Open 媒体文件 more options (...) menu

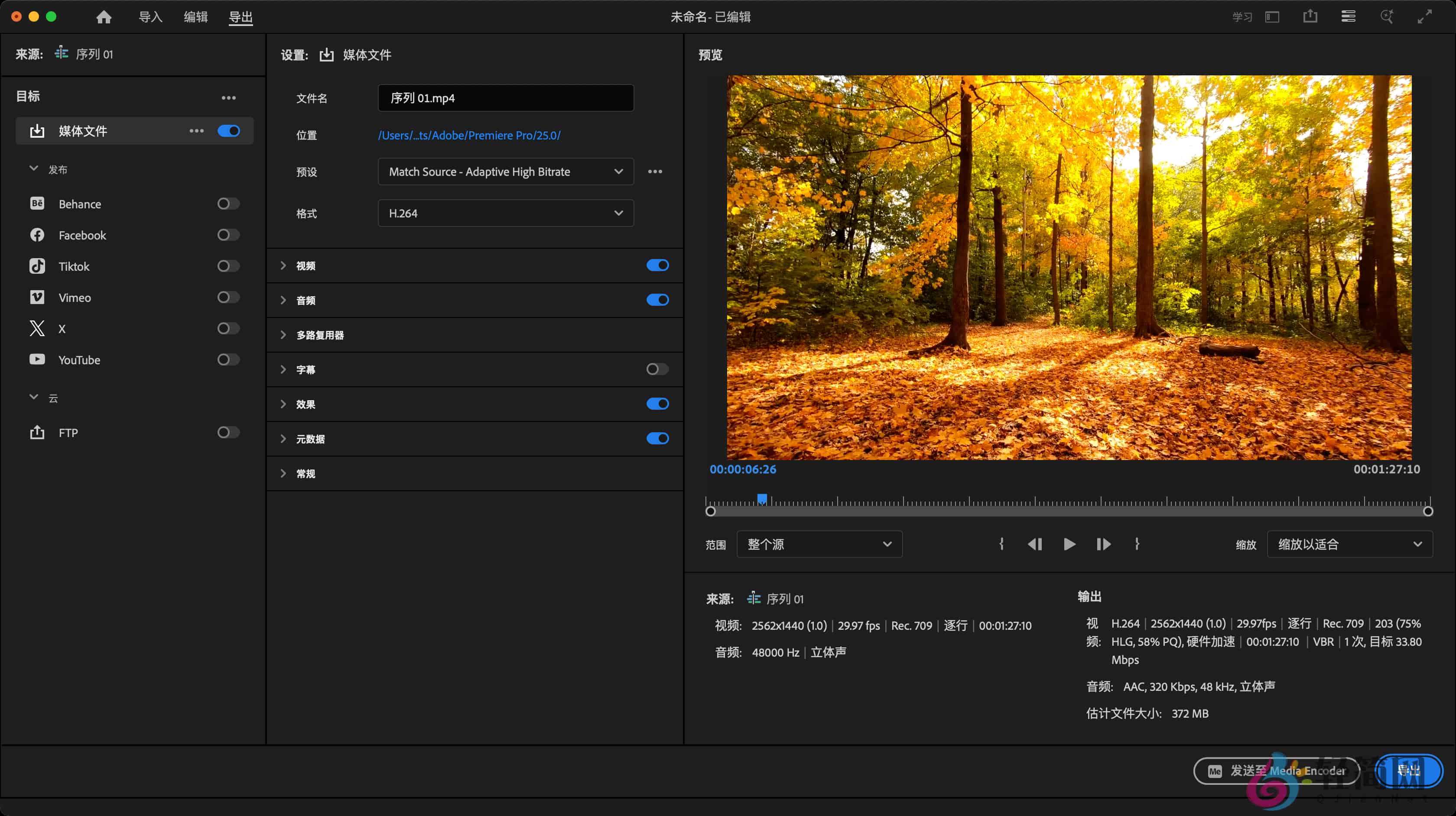196,130
